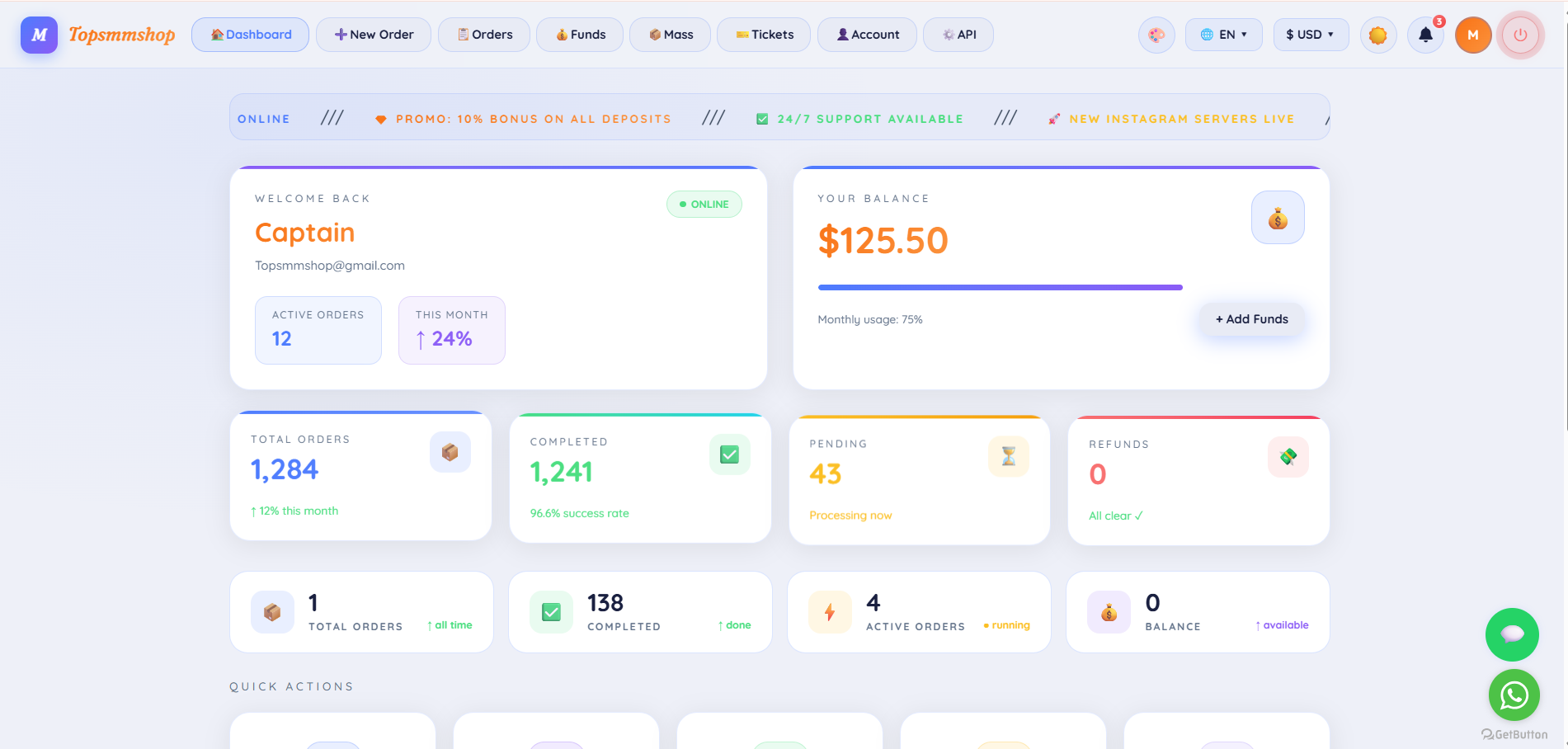The height and width of the screenshot is (749, 1568).
Task: Go to the New Order tab
Action: tap(374, 35)
